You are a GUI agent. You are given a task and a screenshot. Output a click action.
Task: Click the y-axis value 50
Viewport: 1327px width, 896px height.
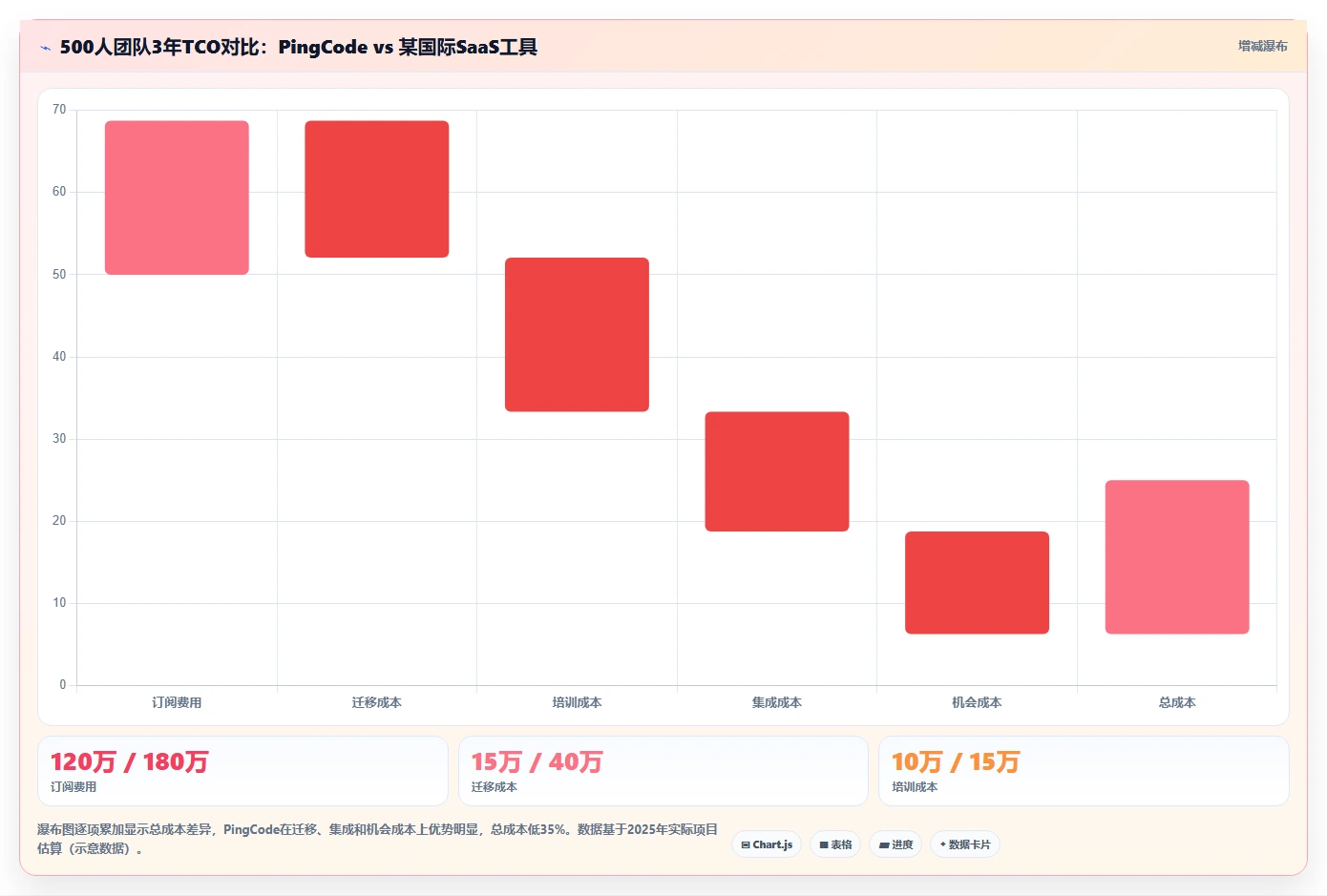59,275
